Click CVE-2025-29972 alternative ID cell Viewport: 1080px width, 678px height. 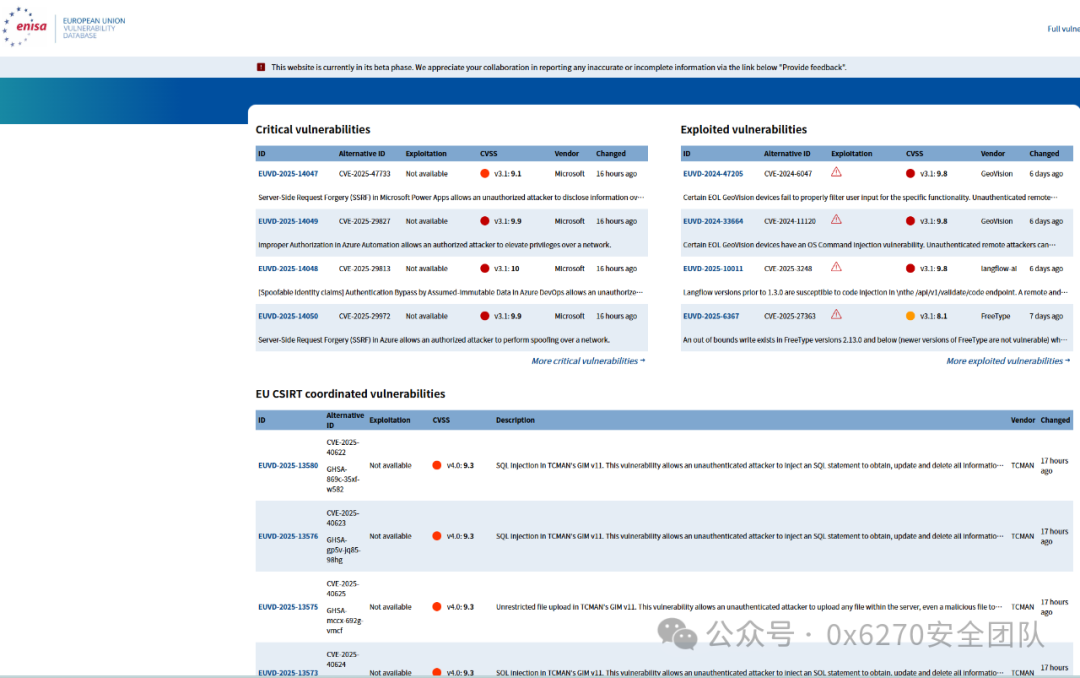point(364,316)
